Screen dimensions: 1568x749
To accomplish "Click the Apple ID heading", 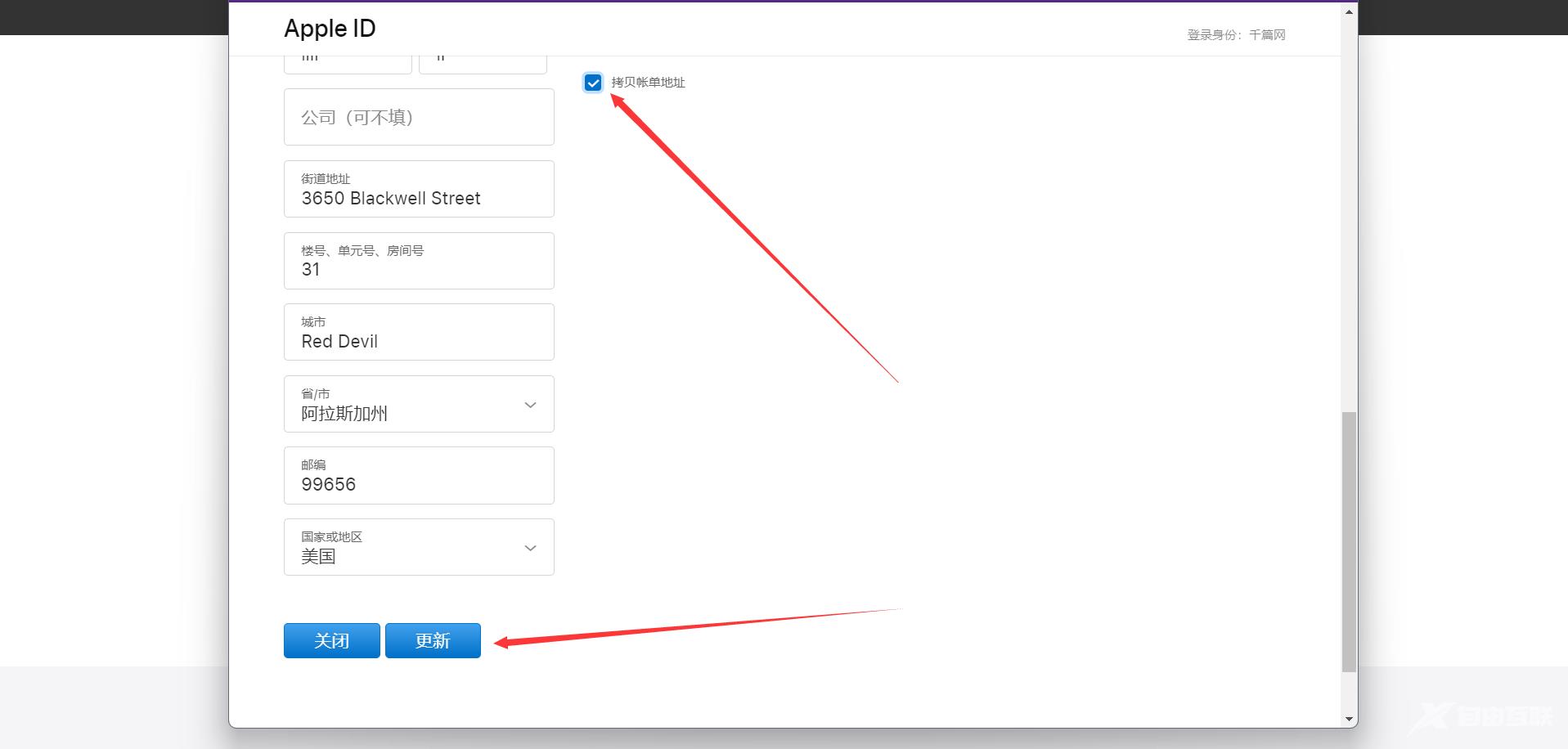I will tap(330, 29).
